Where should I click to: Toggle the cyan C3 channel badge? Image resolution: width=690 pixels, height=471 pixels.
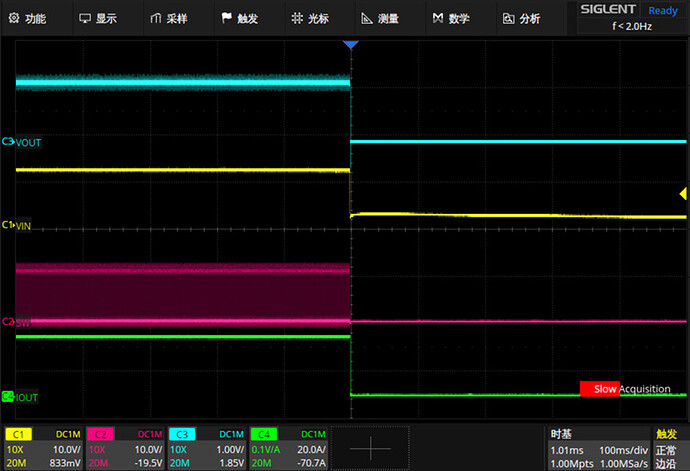182,434
